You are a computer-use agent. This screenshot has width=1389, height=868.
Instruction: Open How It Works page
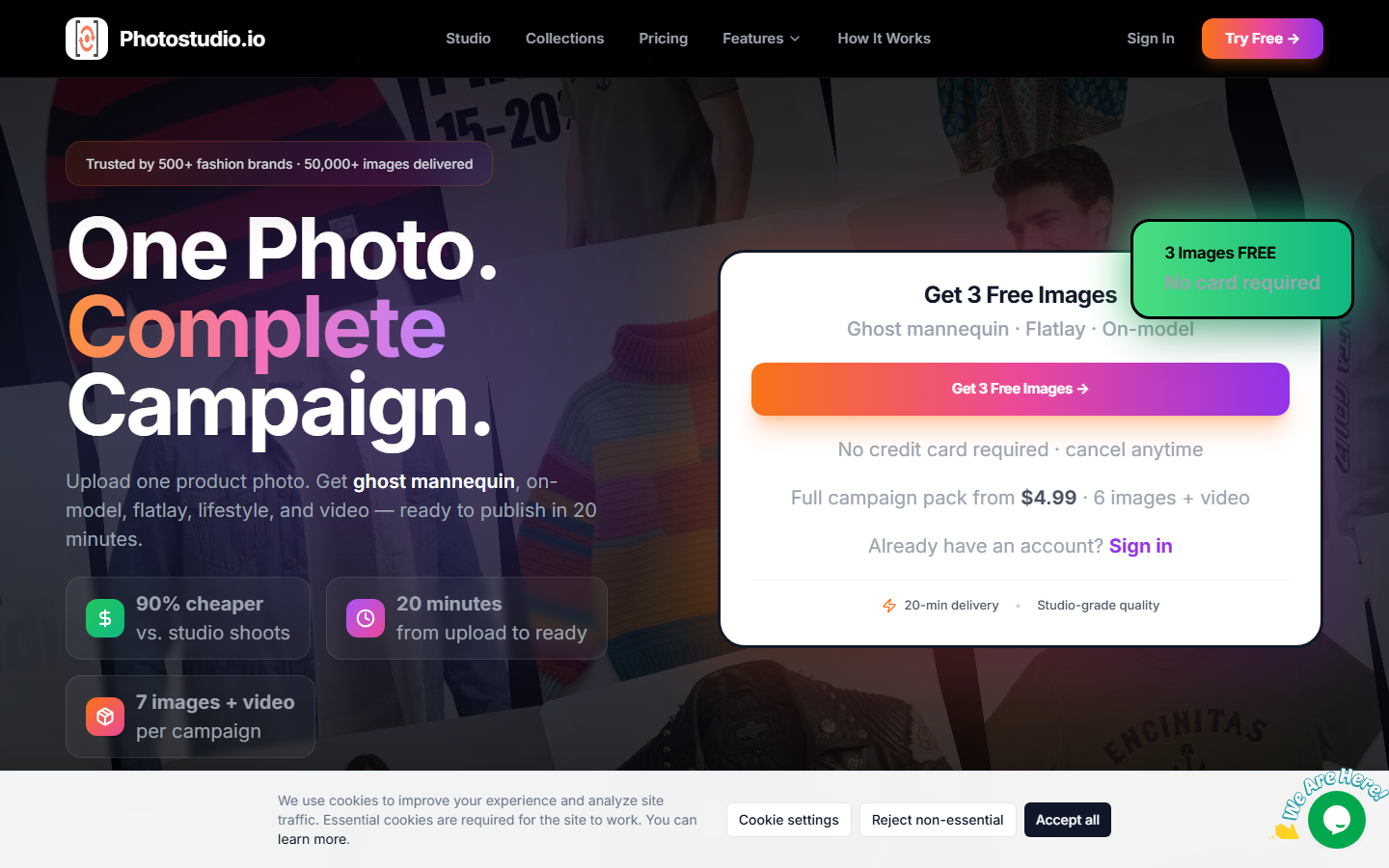(884, 39)
